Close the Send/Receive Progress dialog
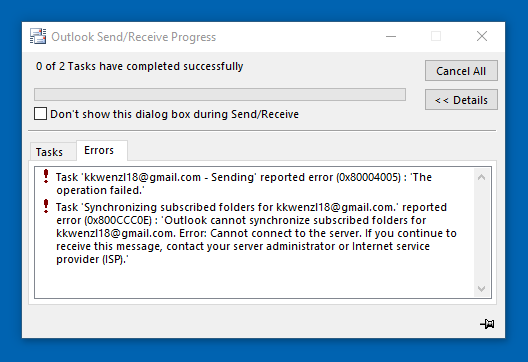 (482, 36)
